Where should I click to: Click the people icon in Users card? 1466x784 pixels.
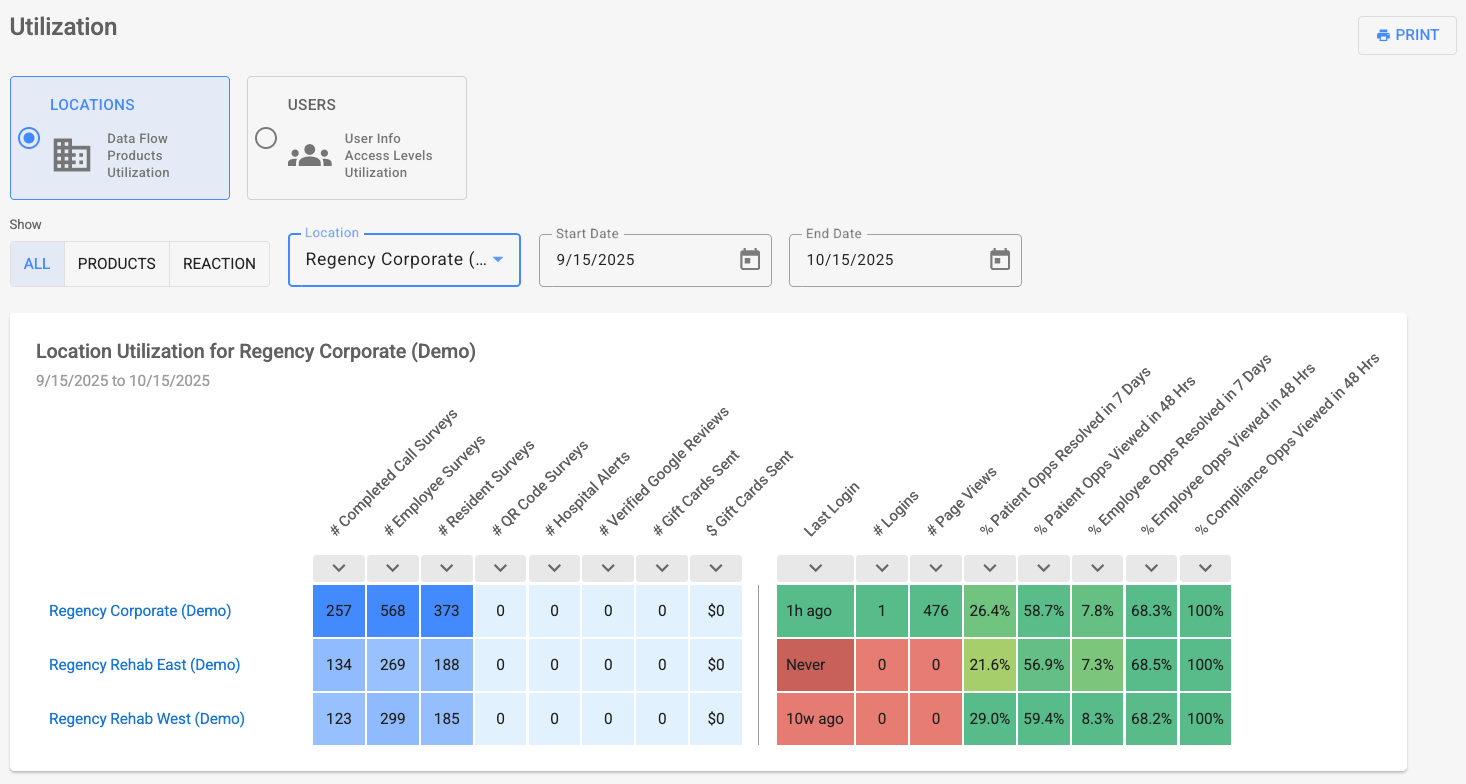click(309, 155)
